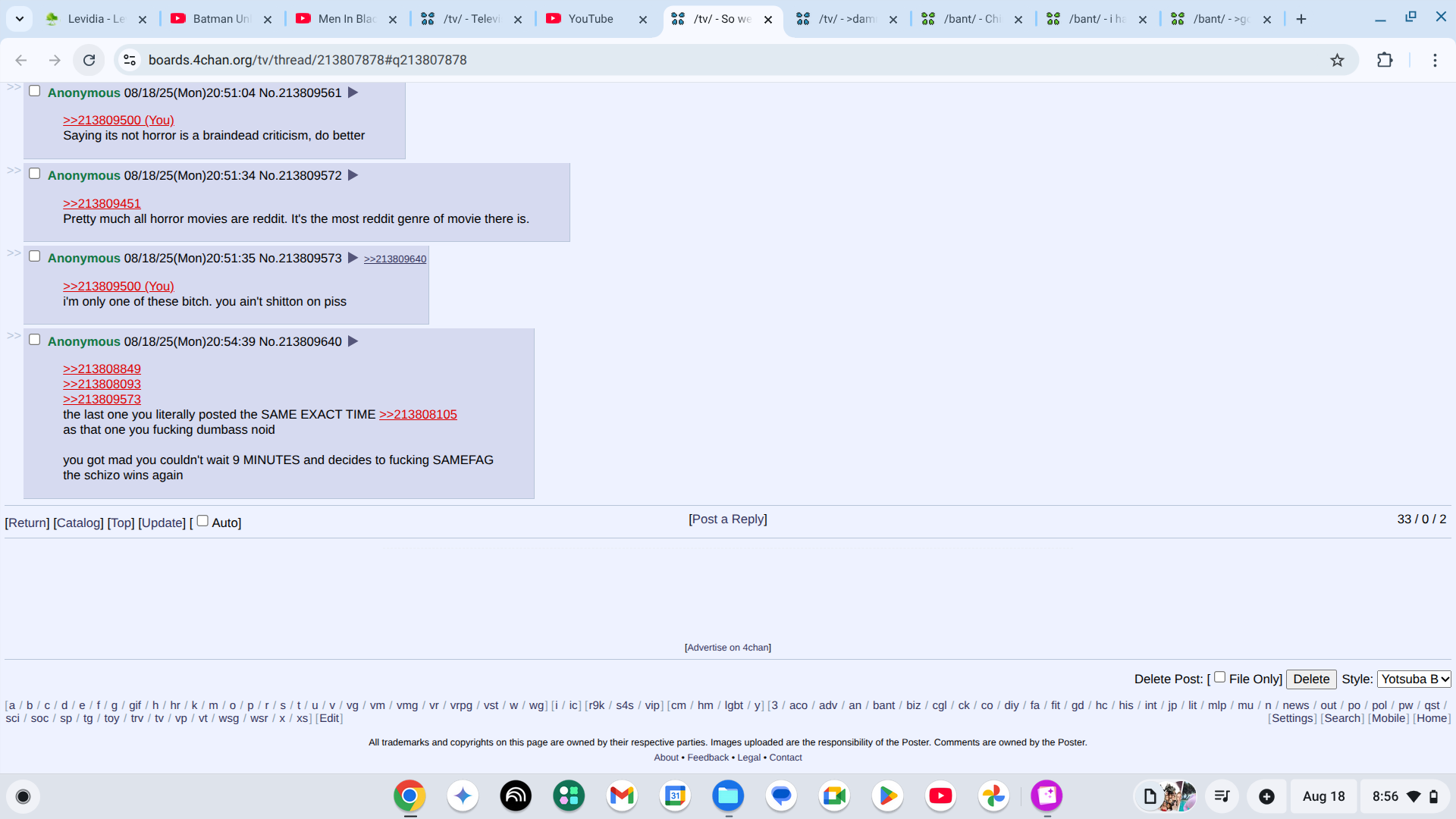1456x819 pixels.
Task: Select checkbox for post No.213809572
Action: pos(34,174)
